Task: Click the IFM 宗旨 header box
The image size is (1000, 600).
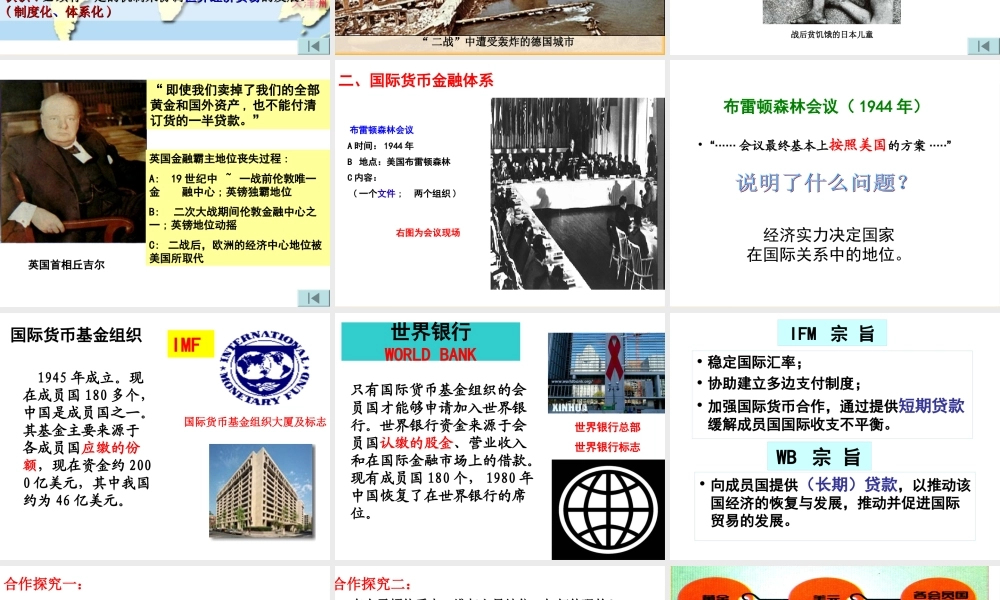Action: [x=832, y=333]
